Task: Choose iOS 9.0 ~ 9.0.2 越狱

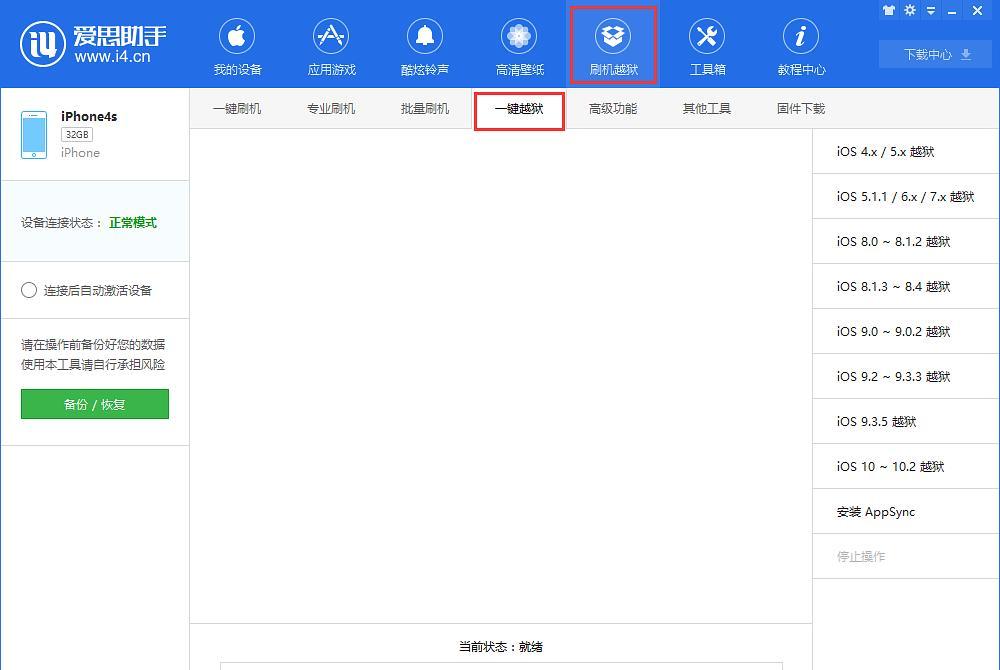Action: 906,331
